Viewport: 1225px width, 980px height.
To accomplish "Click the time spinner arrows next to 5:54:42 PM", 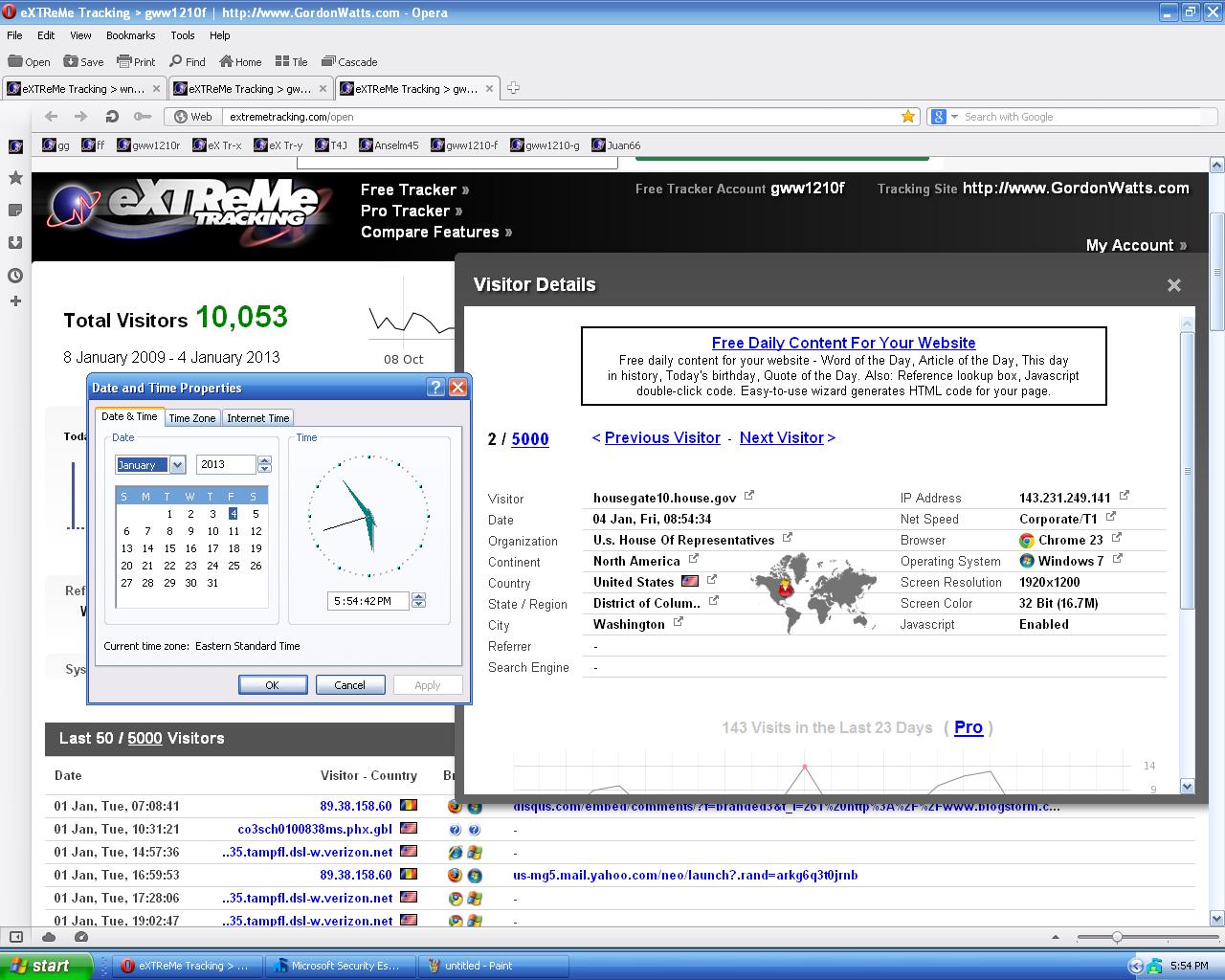I will click(418, 601).
